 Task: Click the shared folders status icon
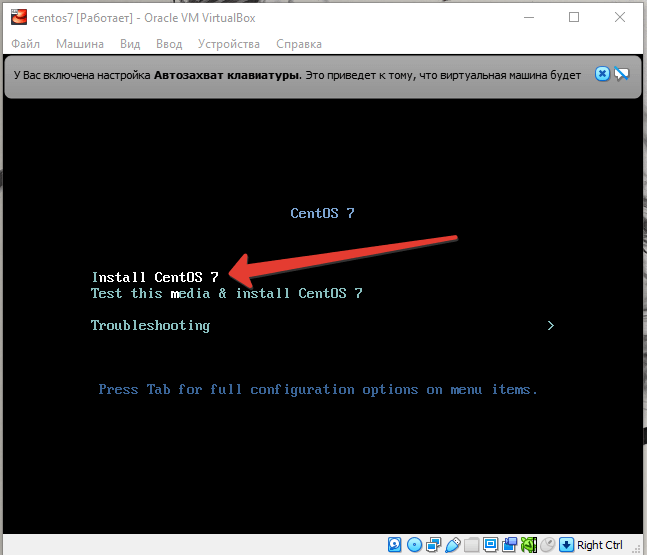(x=471, y=545)
